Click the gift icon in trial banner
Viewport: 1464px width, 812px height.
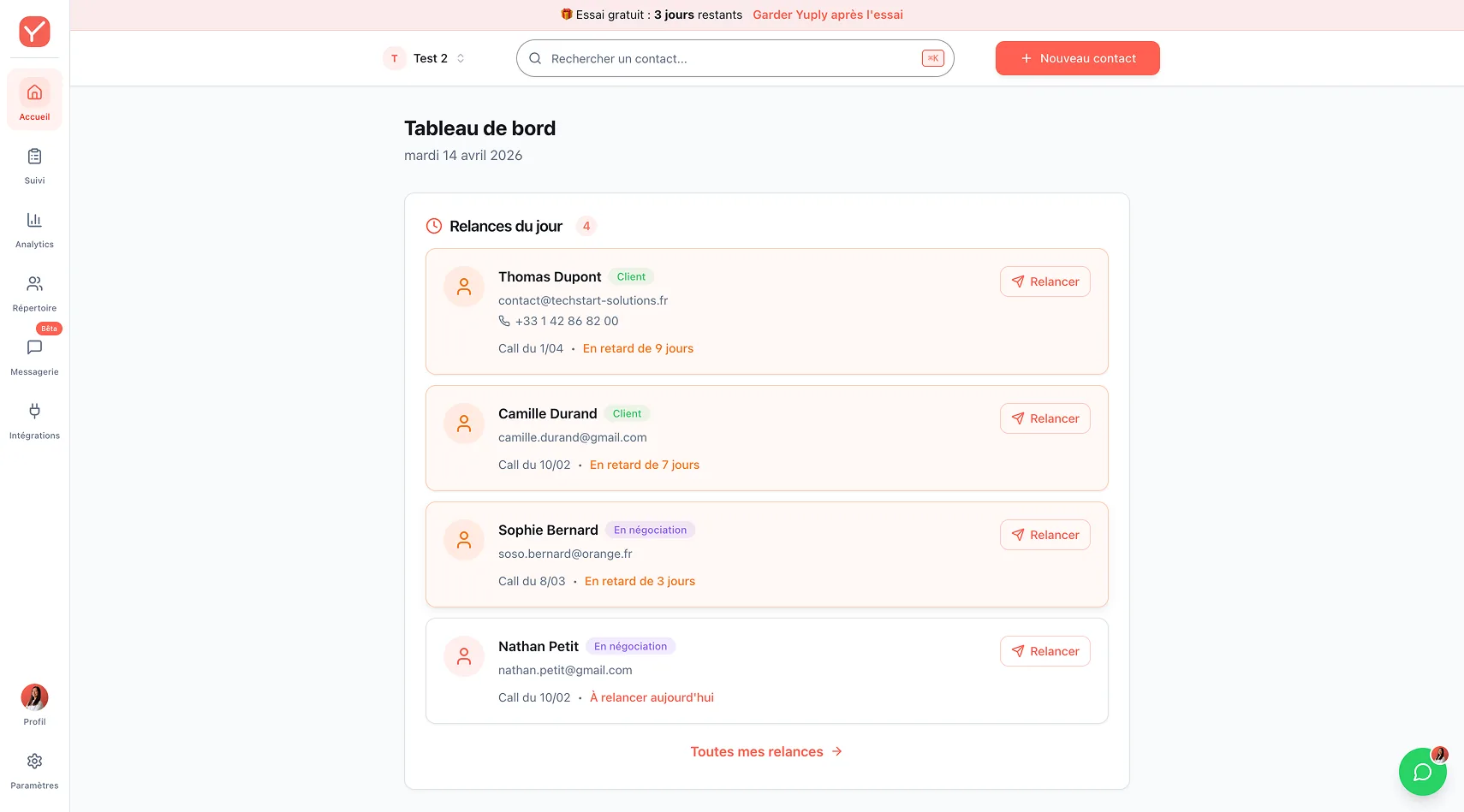coord(566,15)
